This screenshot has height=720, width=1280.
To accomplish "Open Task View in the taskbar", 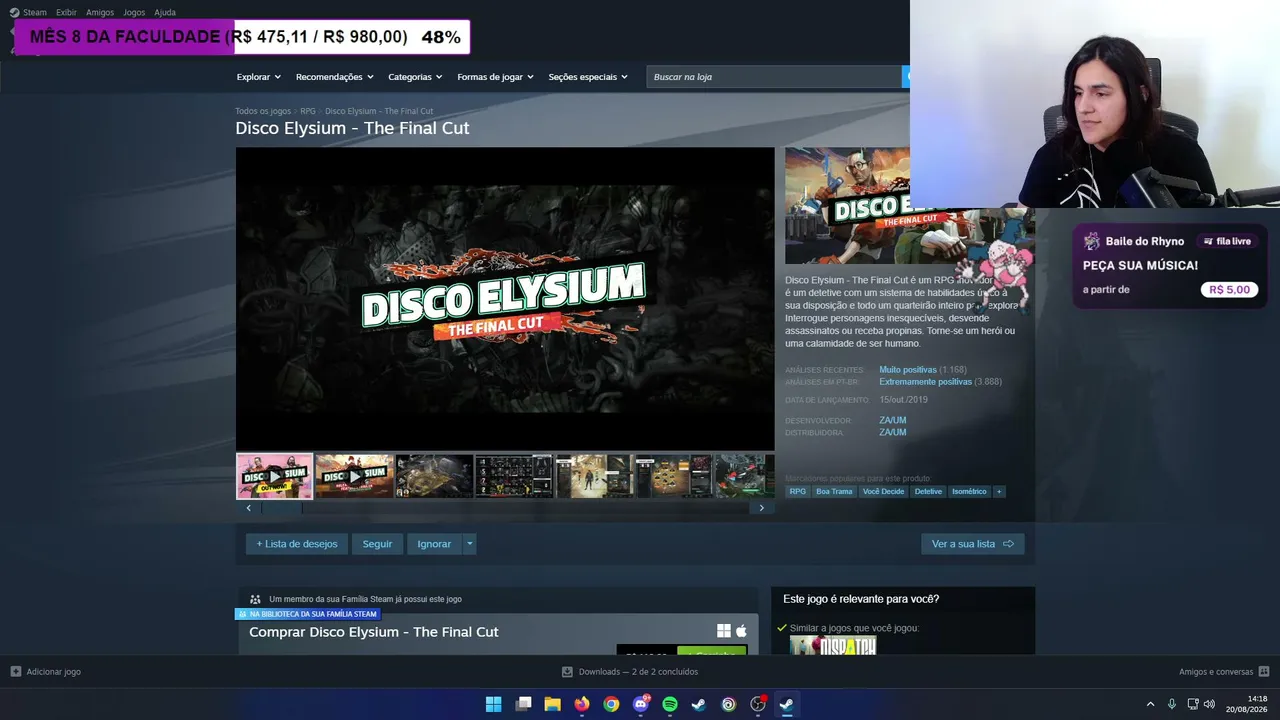I will point(523,704).
